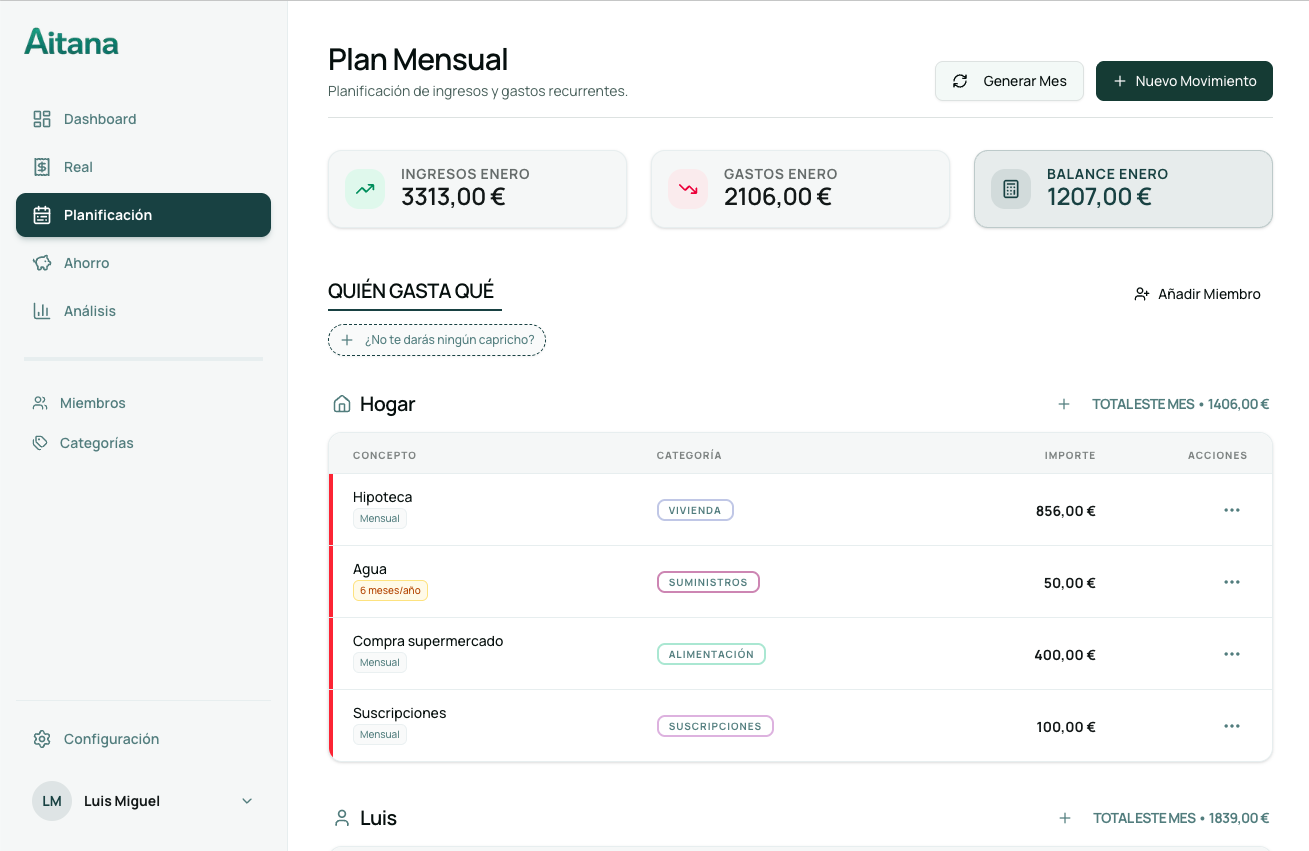Open the Compra supermercado actions menu

click(x=1231, y=654)
